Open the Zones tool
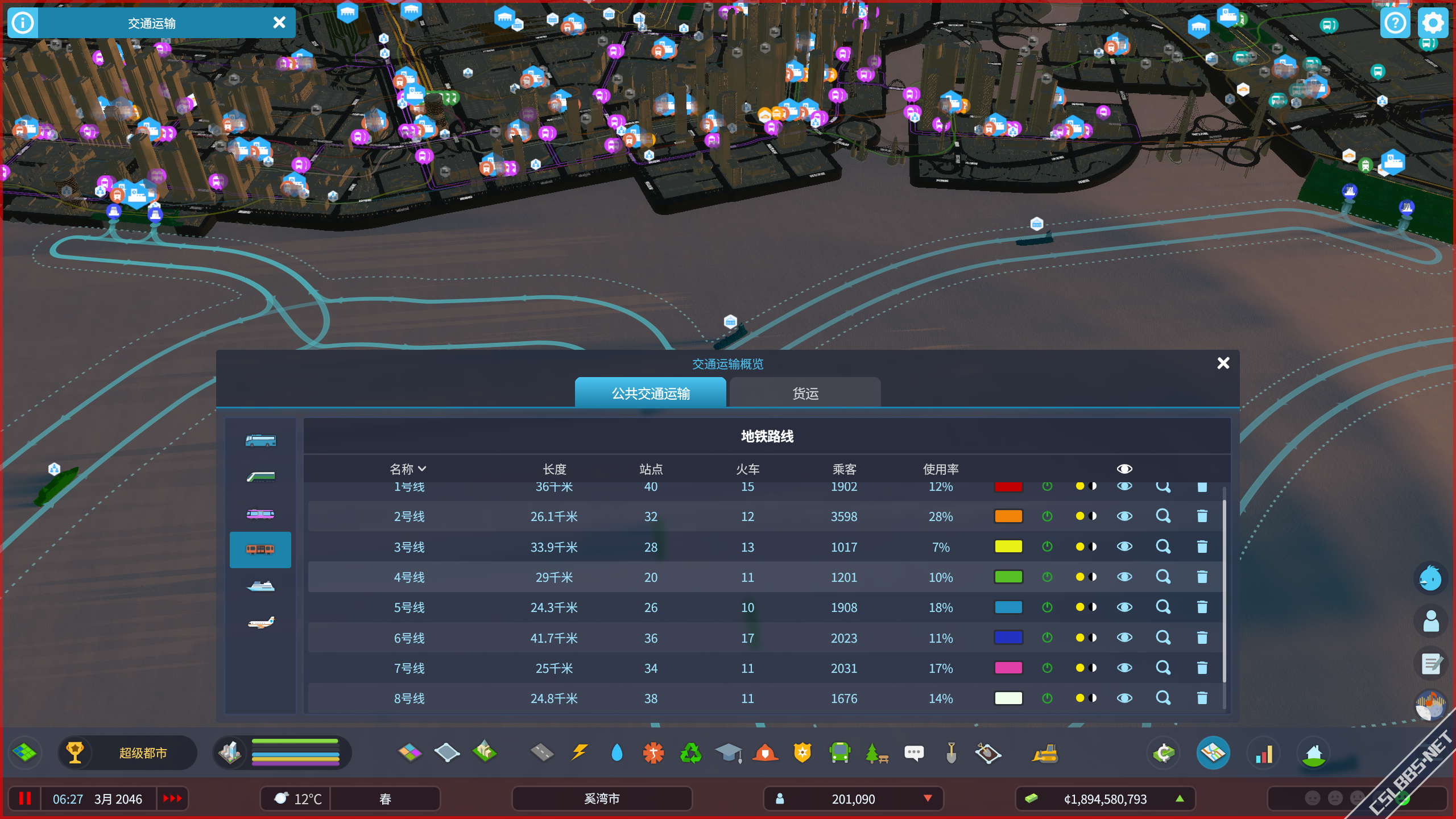The image size is (1456, 819). [x=409, y=753]
